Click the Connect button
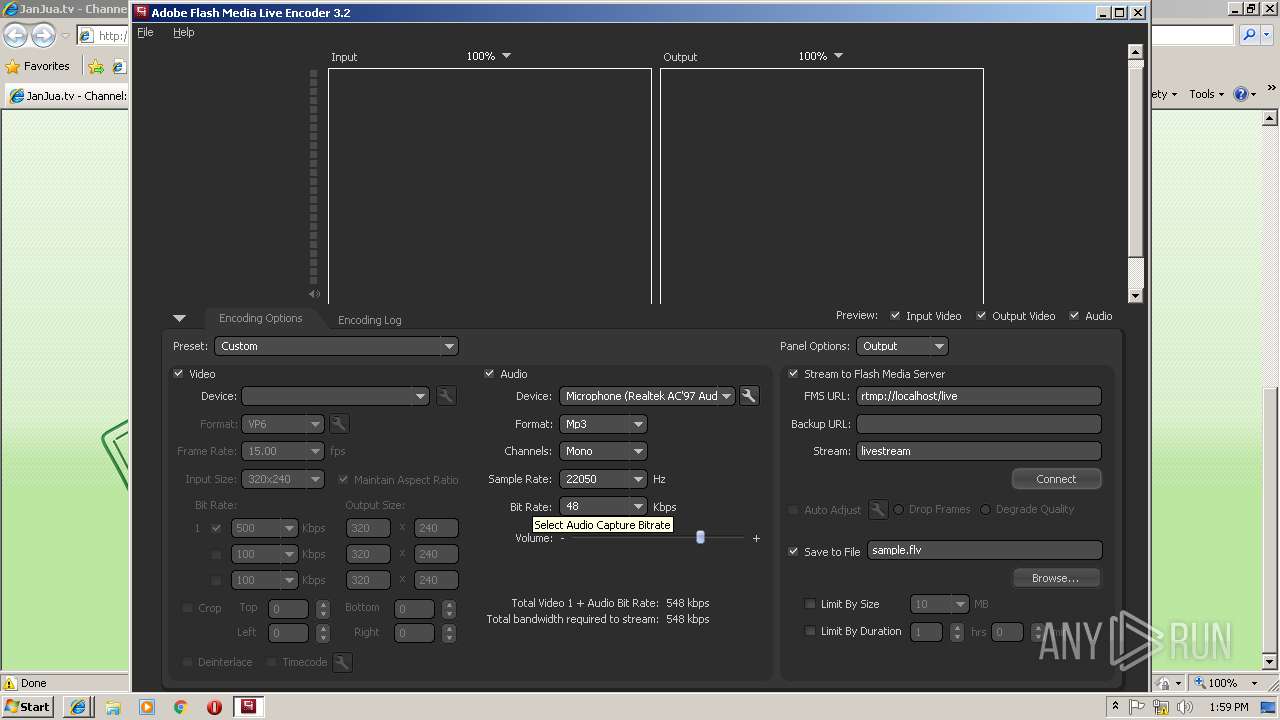 [x=1056, y=479]
